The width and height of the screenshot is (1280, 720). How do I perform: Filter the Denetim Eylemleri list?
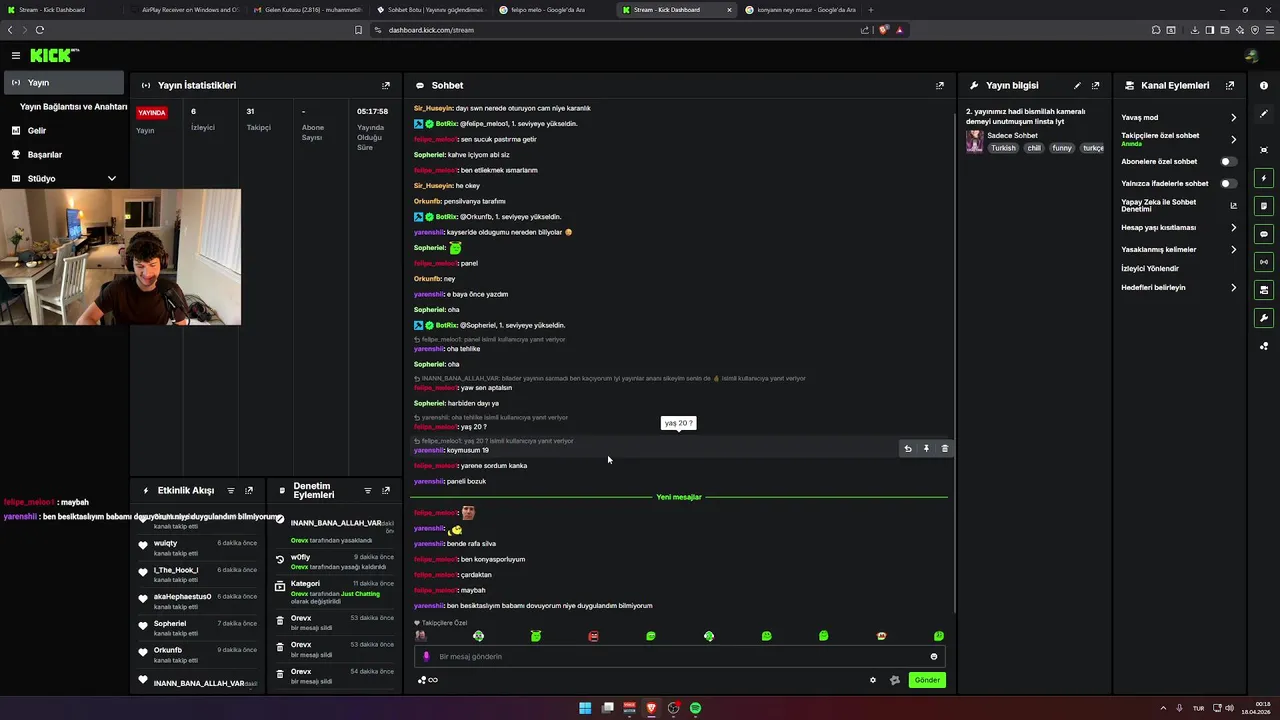[367, 491]
